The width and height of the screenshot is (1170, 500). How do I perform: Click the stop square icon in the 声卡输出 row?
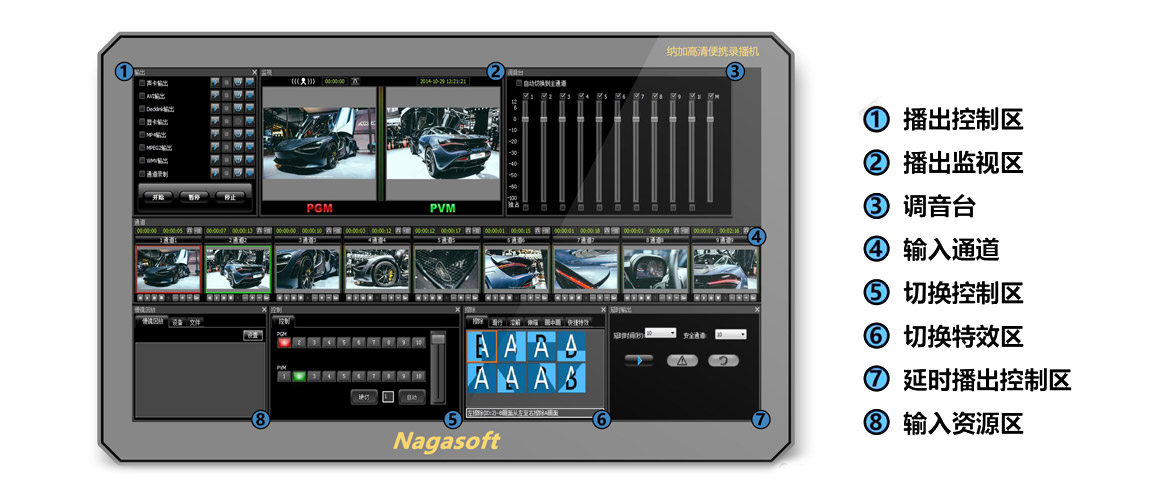coord(227,83)
